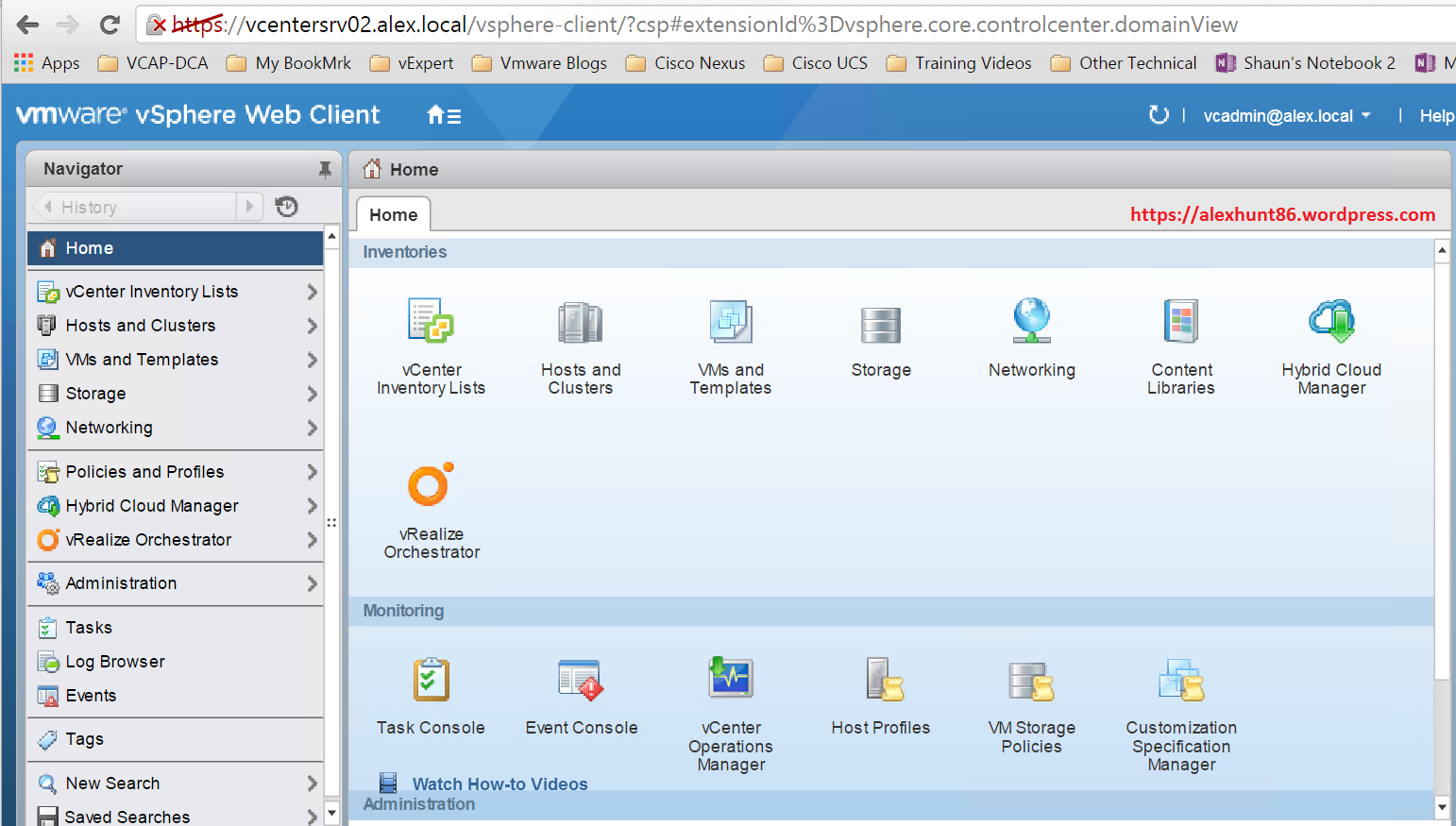Expand Administration chevron in Navigator
This screenshot has height=826, width=1456.
click(x=313, y=584)
